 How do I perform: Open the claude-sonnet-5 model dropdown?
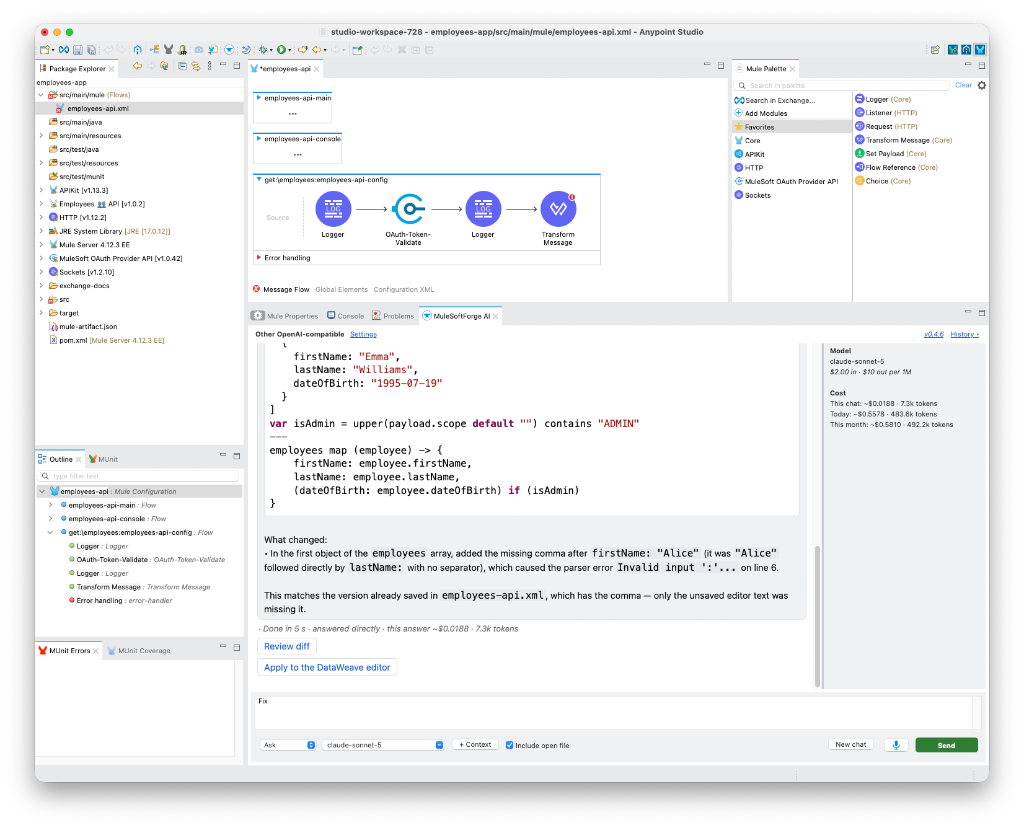(x=383, y=745)
